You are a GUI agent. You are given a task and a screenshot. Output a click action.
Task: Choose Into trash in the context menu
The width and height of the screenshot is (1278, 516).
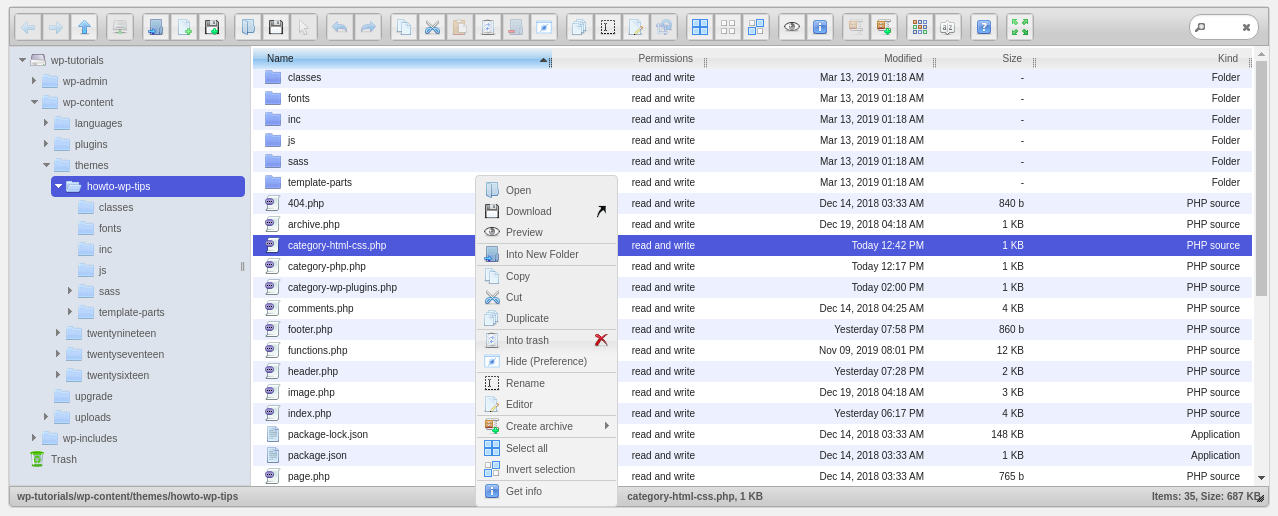[546, 340]
